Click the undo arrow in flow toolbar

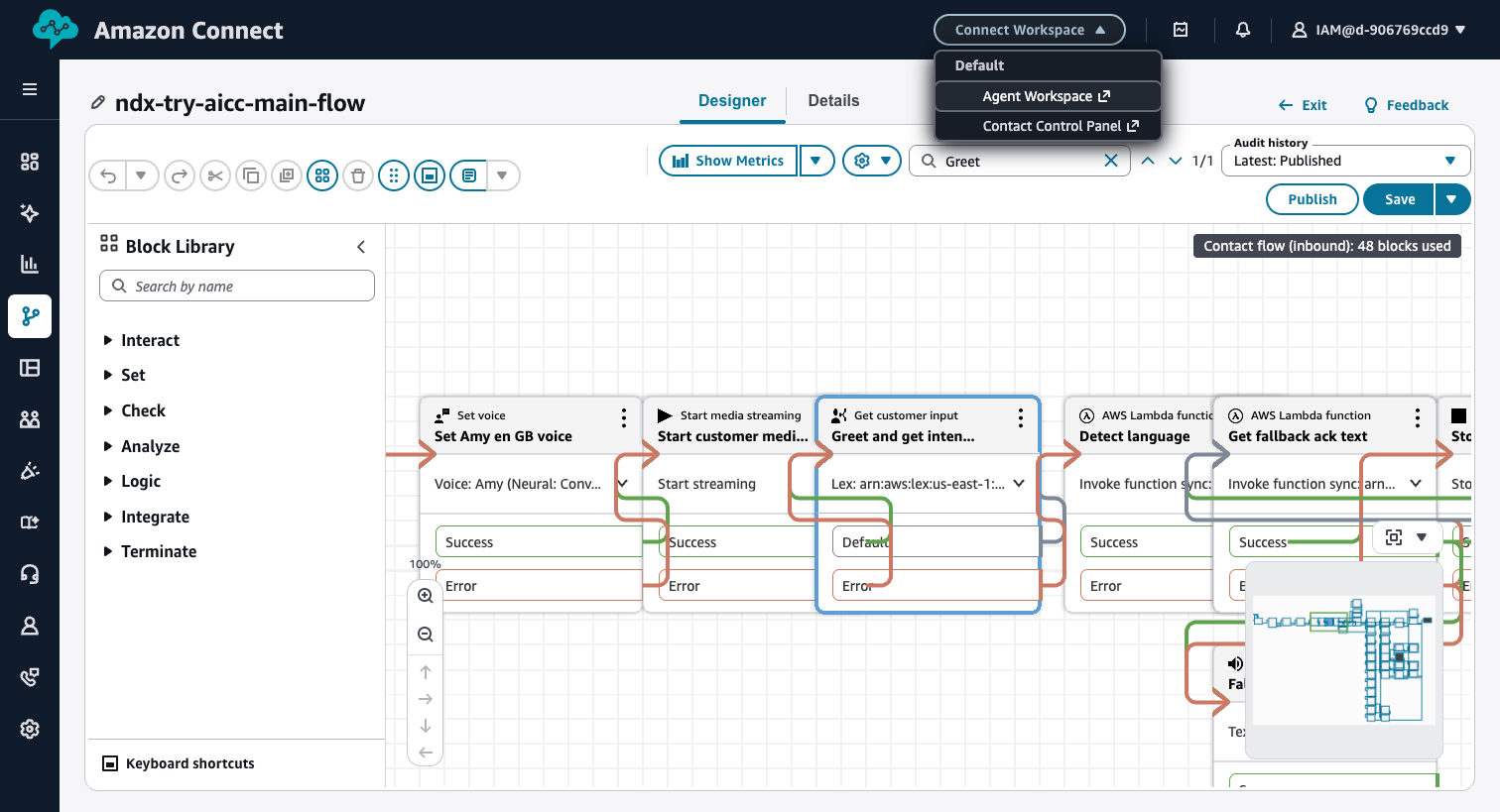pos(108,175)
